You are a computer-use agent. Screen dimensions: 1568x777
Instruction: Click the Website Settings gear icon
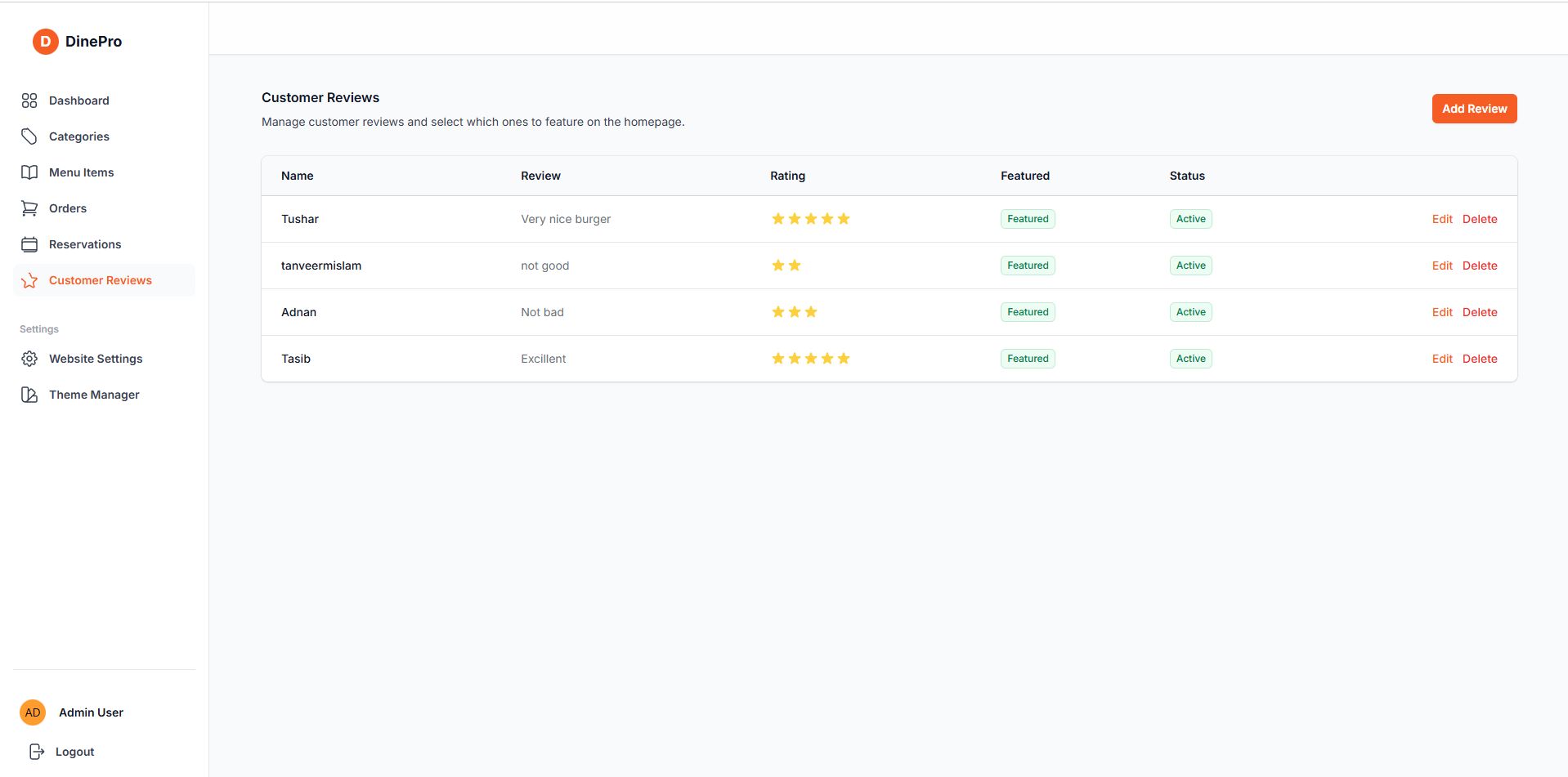click(29, 359)
